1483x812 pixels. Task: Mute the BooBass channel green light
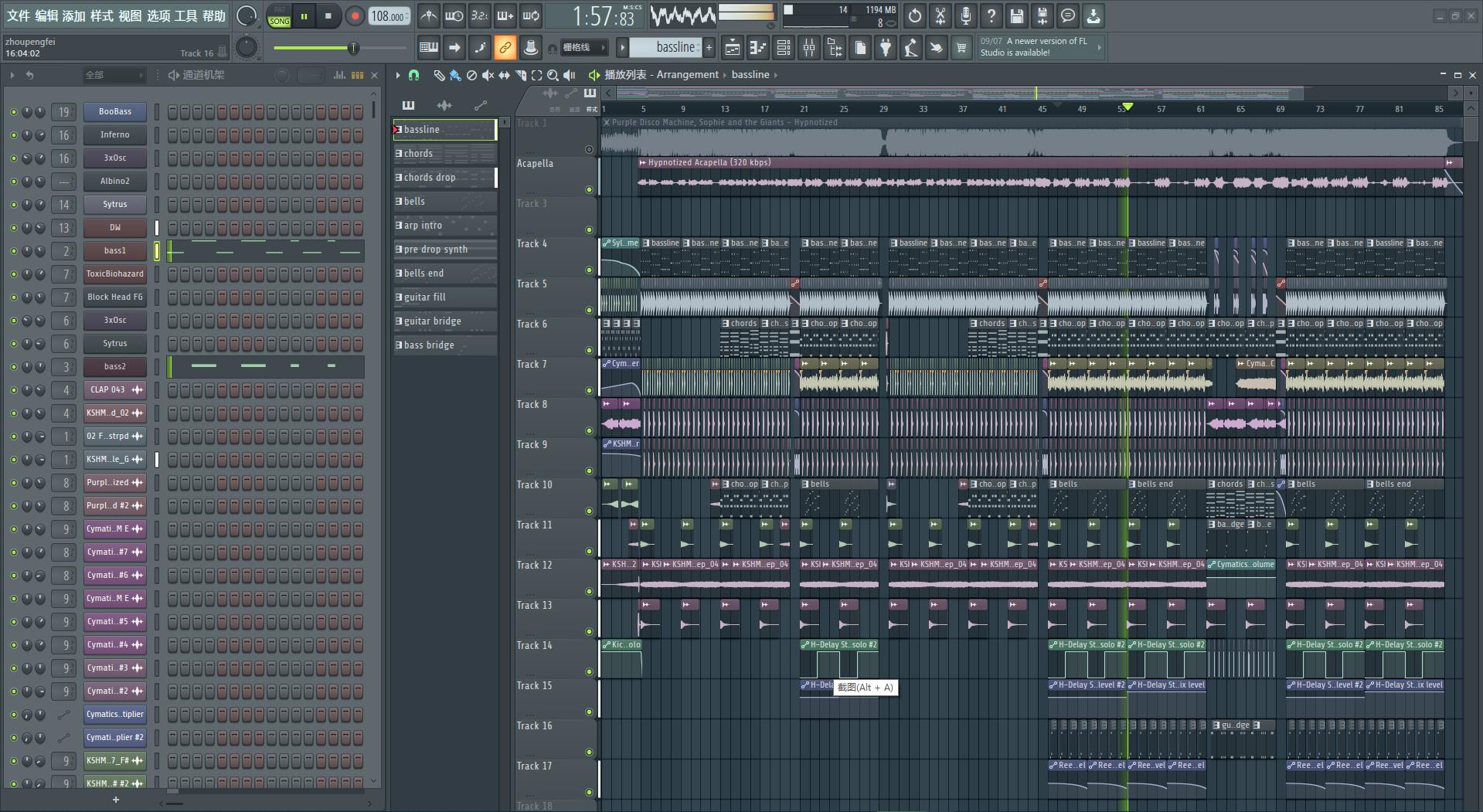coord(13,112)
